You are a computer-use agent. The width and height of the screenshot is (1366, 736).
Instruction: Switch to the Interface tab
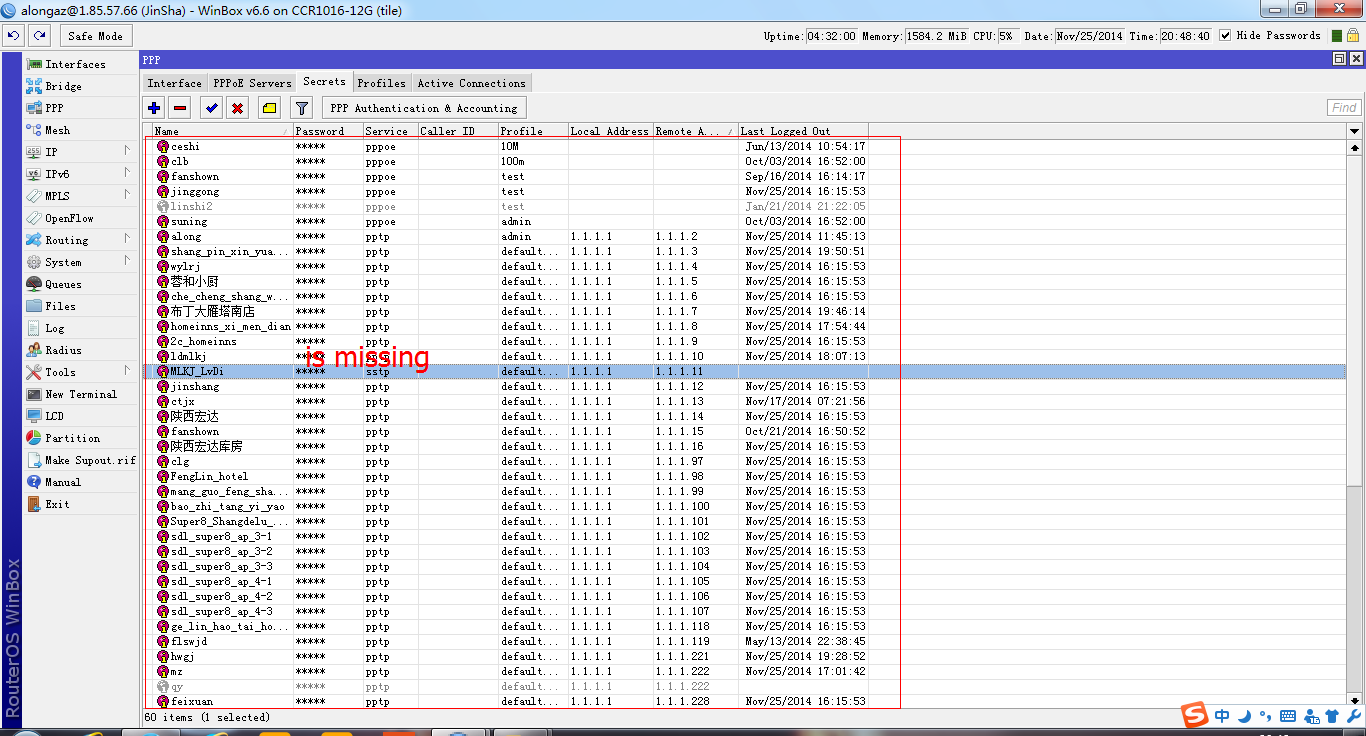click(175, 83)
